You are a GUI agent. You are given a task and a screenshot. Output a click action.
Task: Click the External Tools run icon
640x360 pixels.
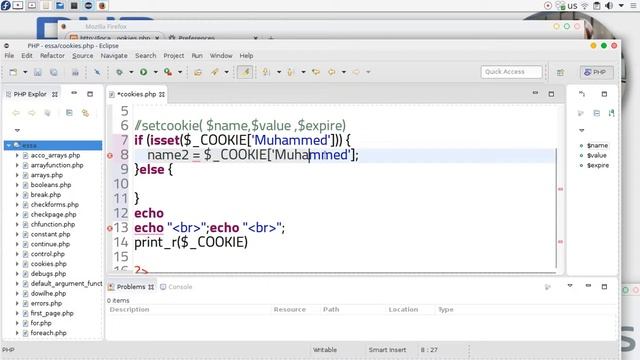[x=168, y=72]
